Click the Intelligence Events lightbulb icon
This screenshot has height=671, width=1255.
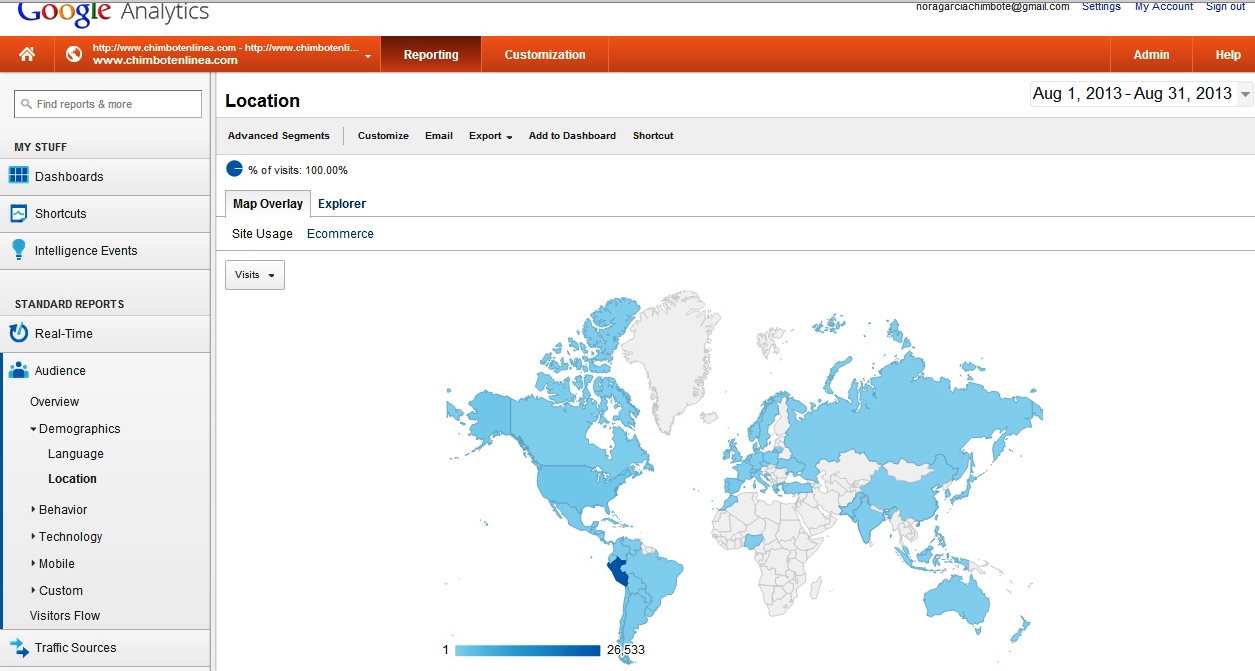[18, 250]
